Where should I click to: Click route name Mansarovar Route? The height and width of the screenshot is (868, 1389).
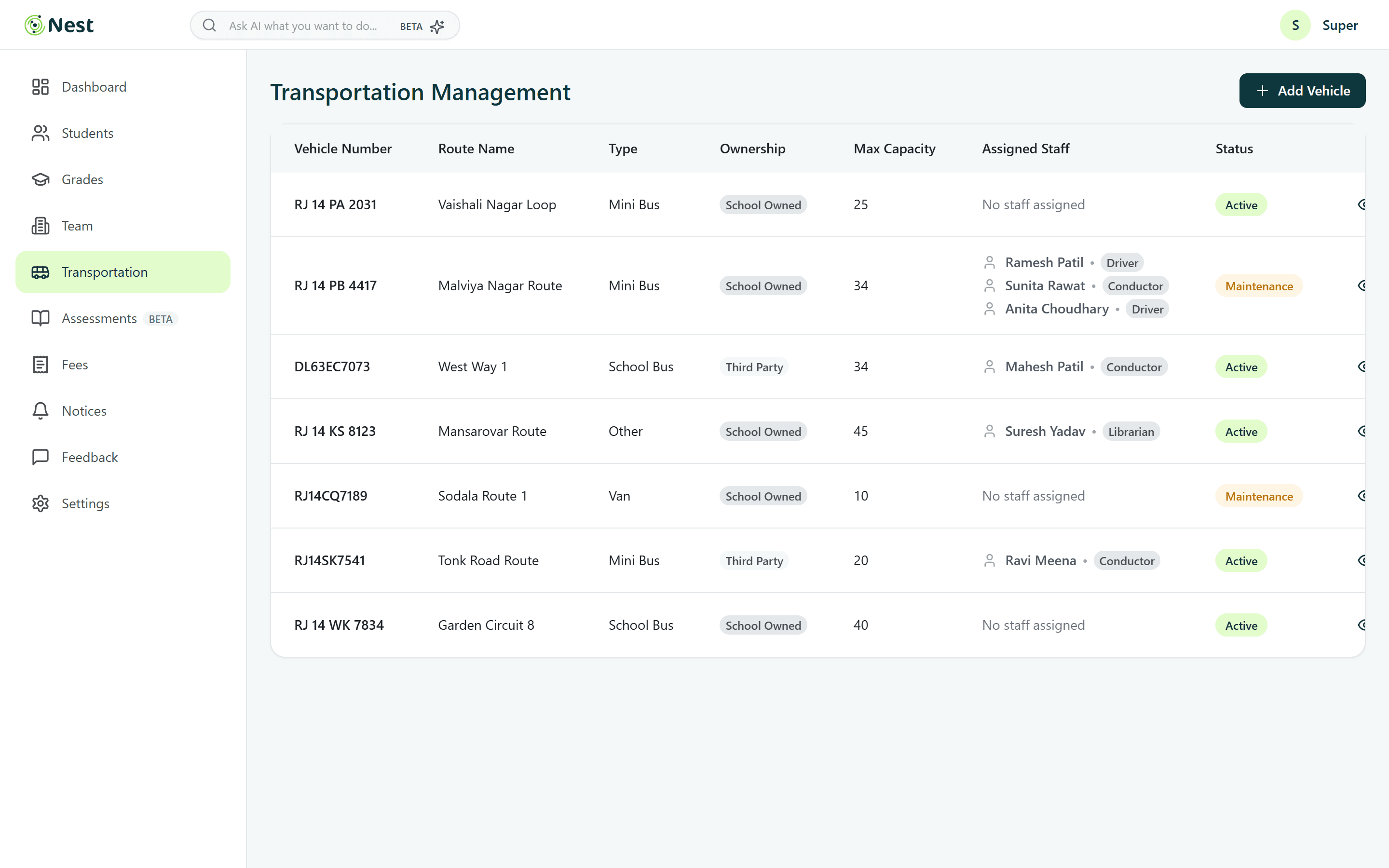coord(492,431)
